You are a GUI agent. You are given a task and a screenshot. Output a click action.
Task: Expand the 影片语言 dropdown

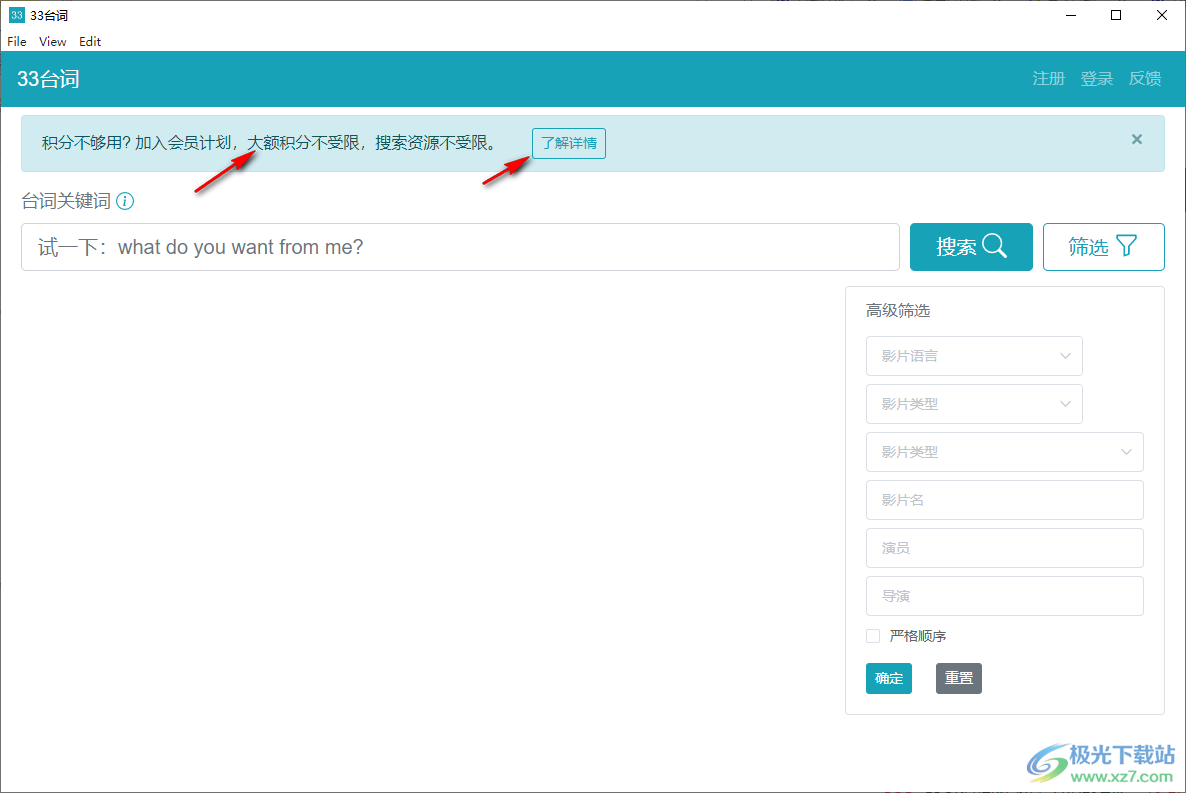tap(974, 356)
